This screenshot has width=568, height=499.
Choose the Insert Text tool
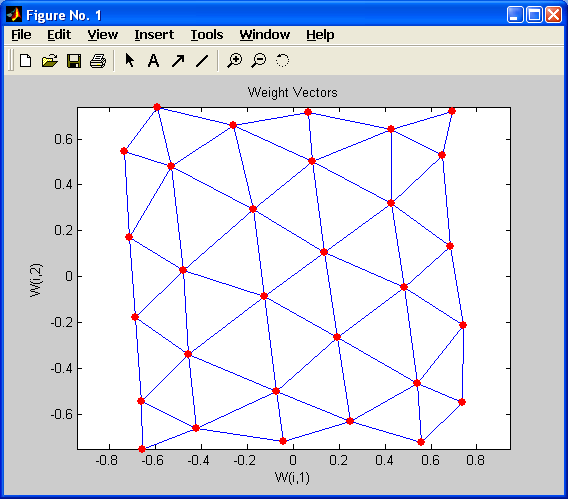click(153, 60)
